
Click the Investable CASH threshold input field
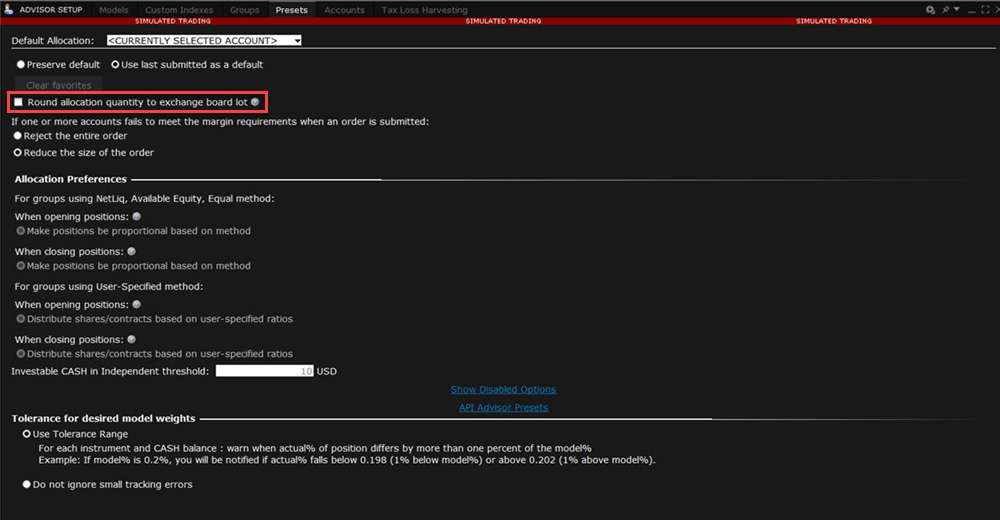coord(265,372)
